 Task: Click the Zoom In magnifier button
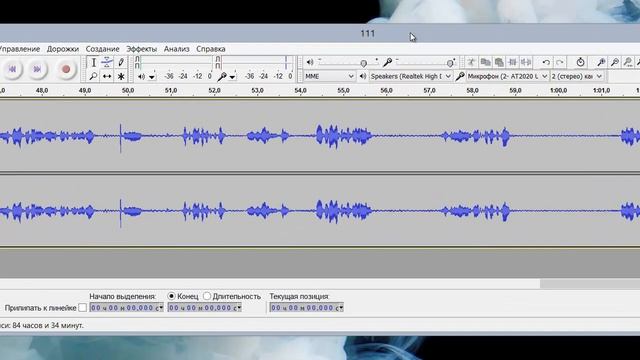click(601, 62)
